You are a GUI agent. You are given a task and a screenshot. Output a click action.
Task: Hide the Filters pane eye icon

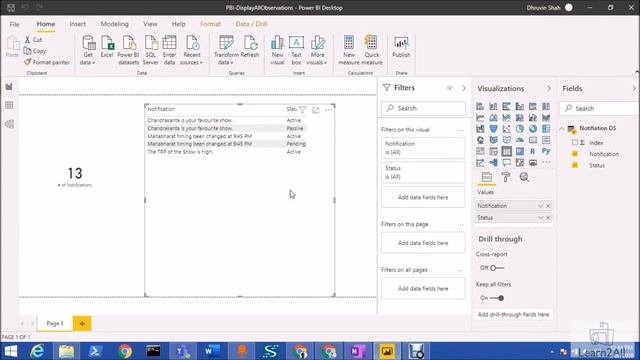[450, 88]
